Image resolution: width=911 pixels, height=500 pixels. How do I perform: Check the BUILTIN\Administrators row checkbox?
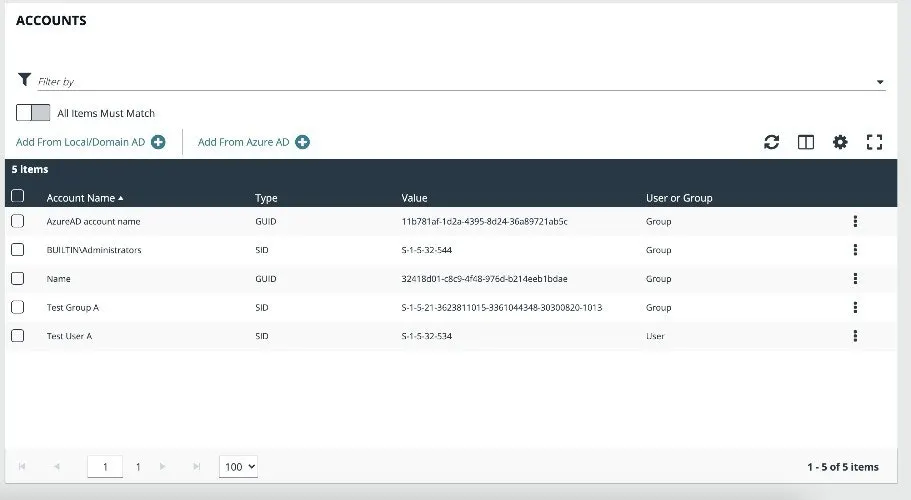[x=17, y=250]
